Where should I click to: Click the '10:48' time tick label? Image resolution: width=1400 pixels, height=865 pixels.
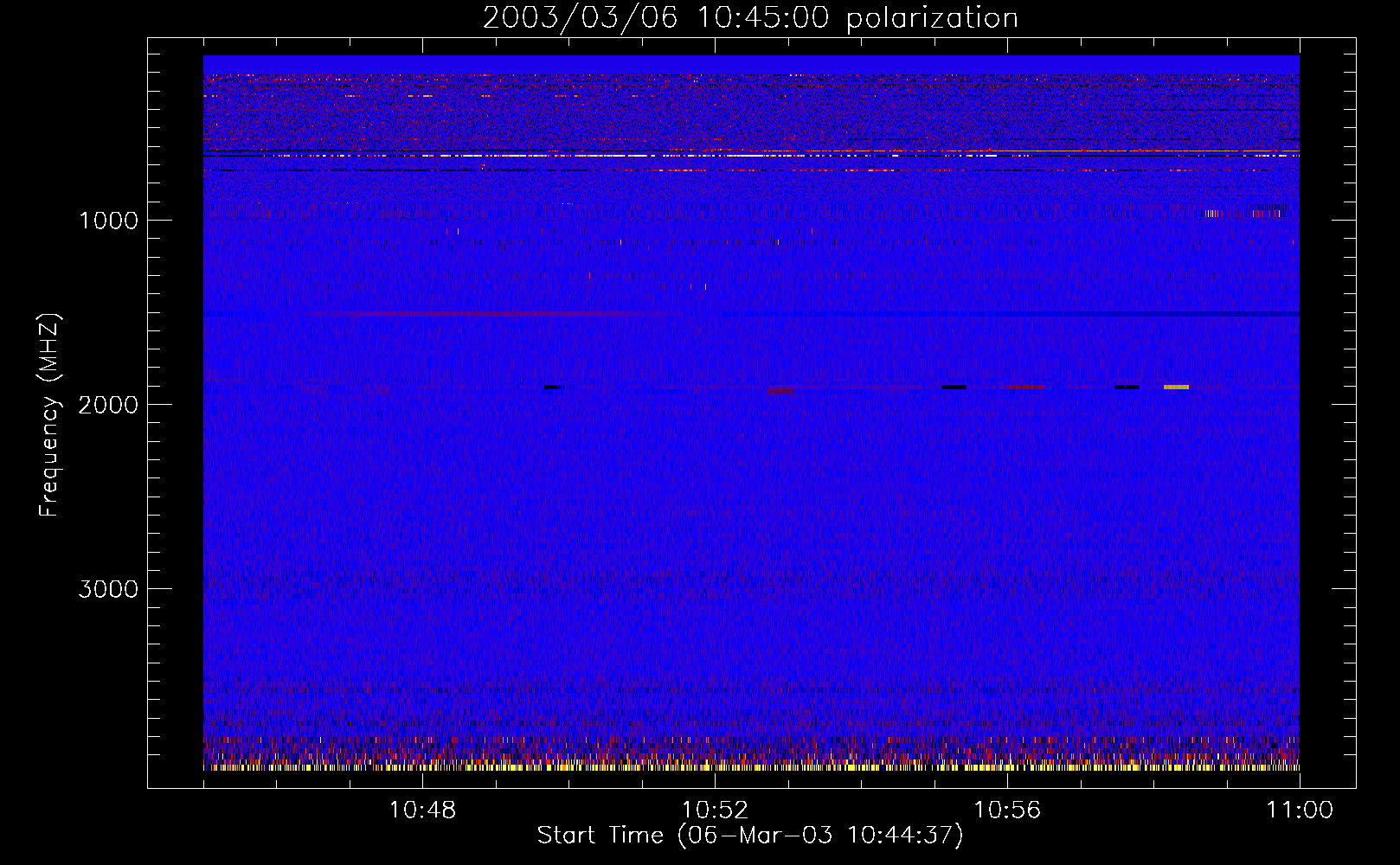(x=422, y=811)
